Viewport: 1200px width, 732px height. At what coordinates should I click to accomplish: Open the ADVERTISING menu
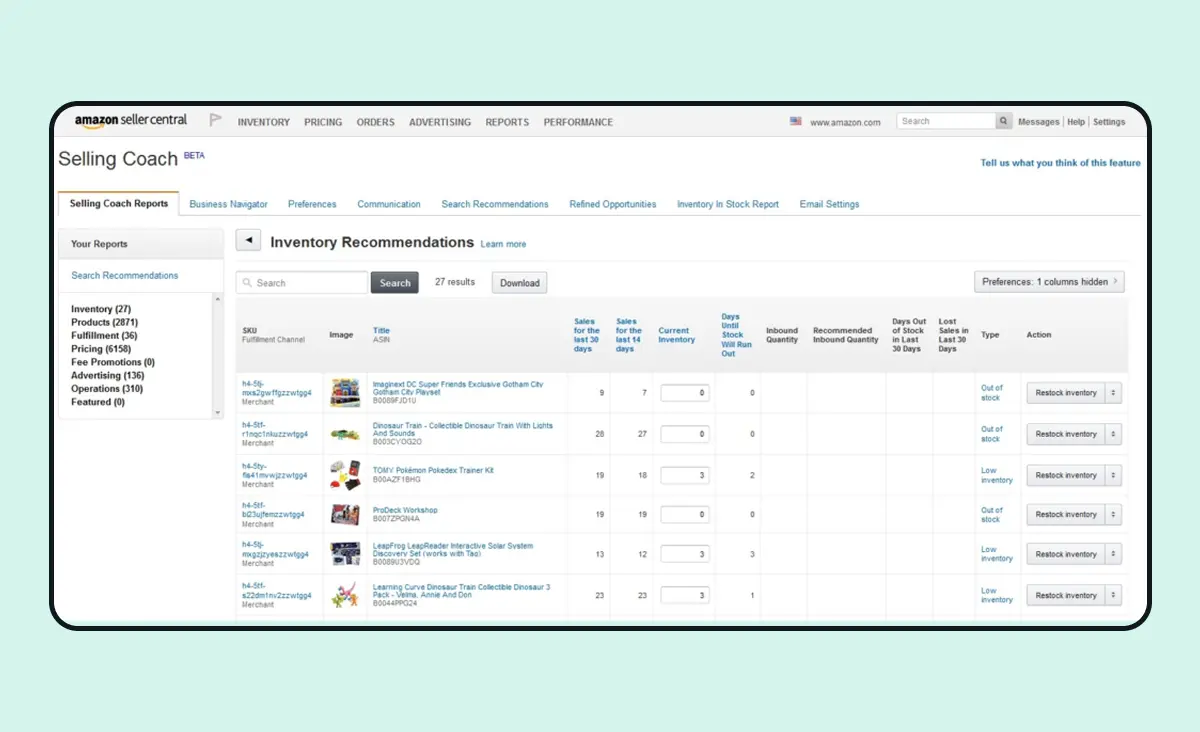[440, 122]
